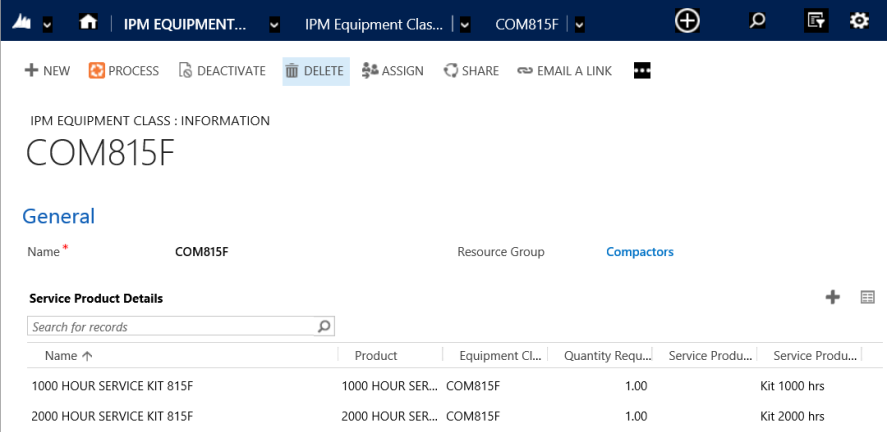Open the 1000 HOUR SERVICE KIT 815F record
This screenshot has height=432, width=887.
point(112,386)
